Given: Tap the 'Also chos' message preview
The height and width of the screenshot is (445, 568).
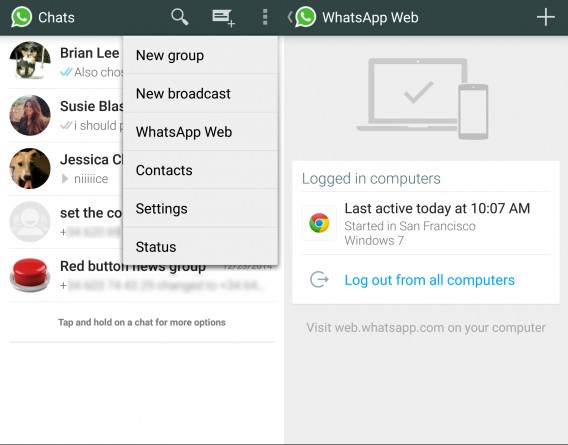Looking at the screenshot, I should 99,72.
